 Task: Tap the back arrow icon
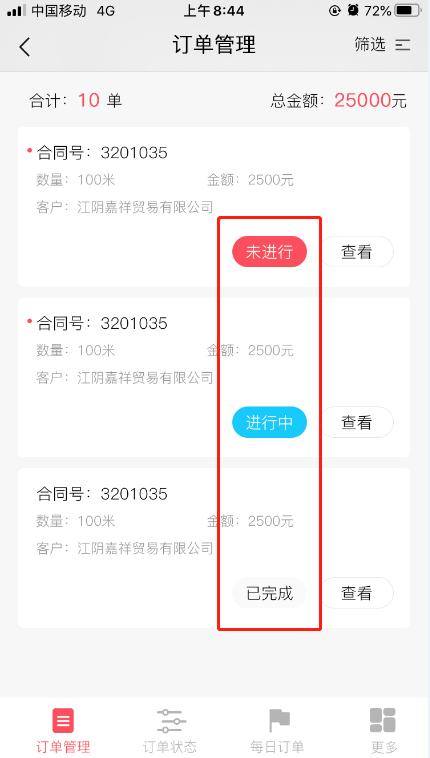(x=25, y=47)
